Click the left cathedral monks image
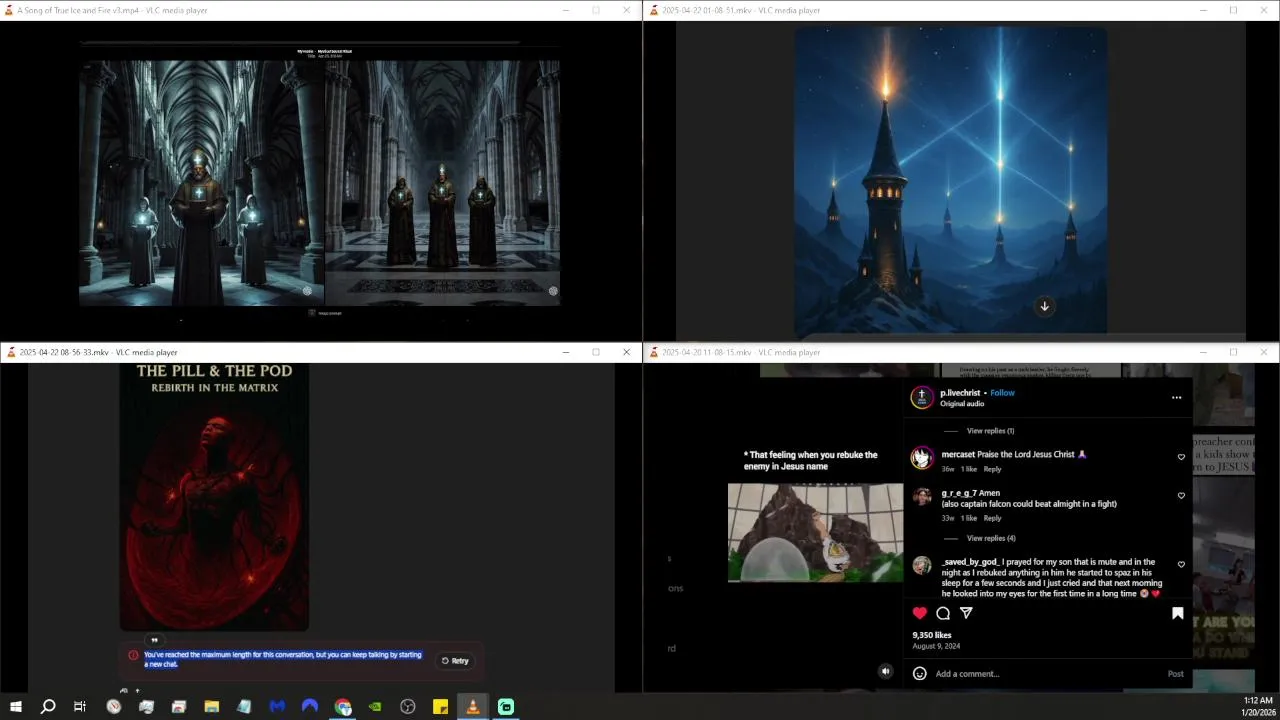The width and height of the screenshot is (1280, 720). pos(201,182)
